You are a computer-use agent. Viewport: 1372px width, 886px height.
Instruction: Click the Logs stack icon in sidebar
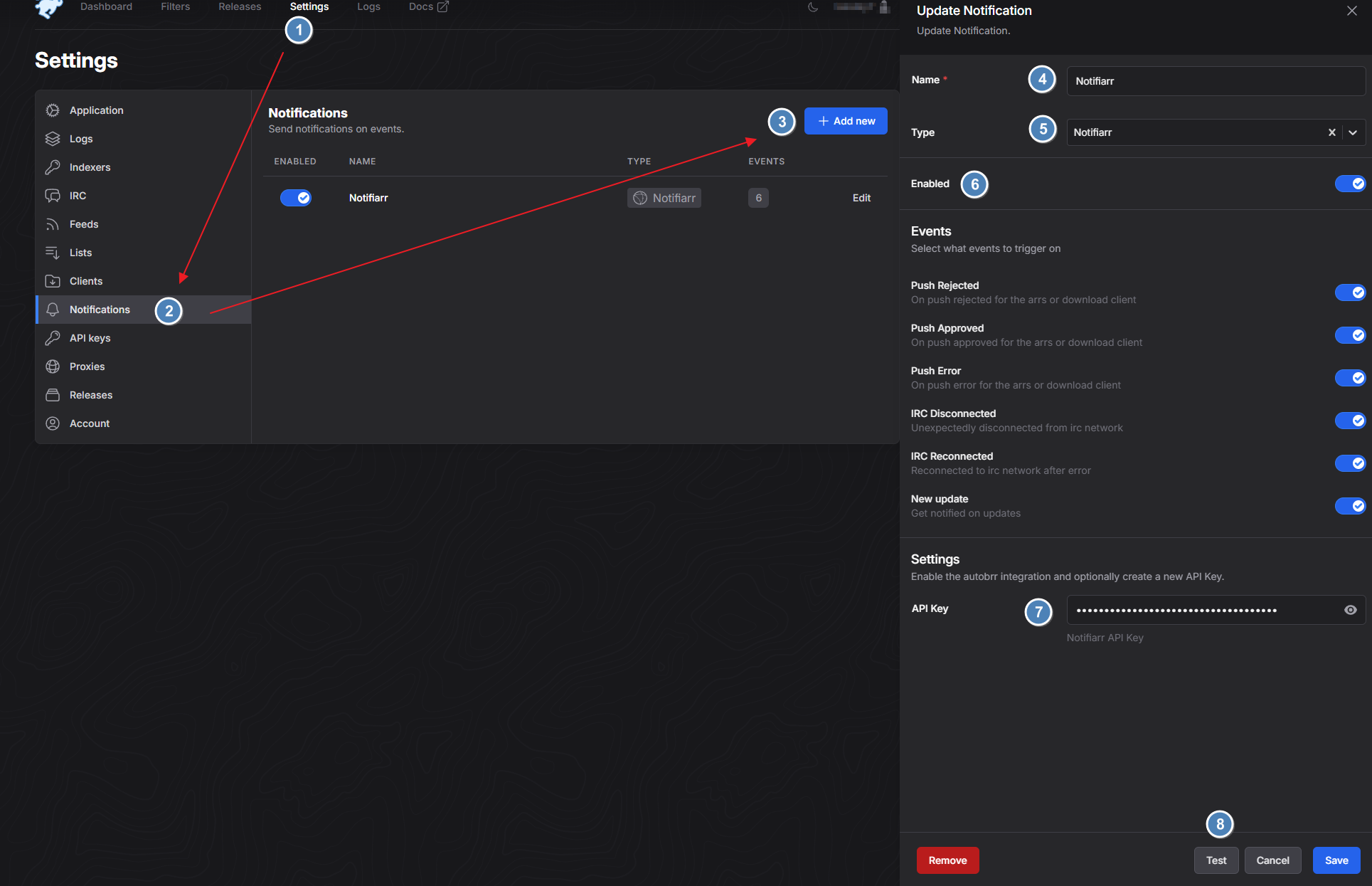pos(53,139)
